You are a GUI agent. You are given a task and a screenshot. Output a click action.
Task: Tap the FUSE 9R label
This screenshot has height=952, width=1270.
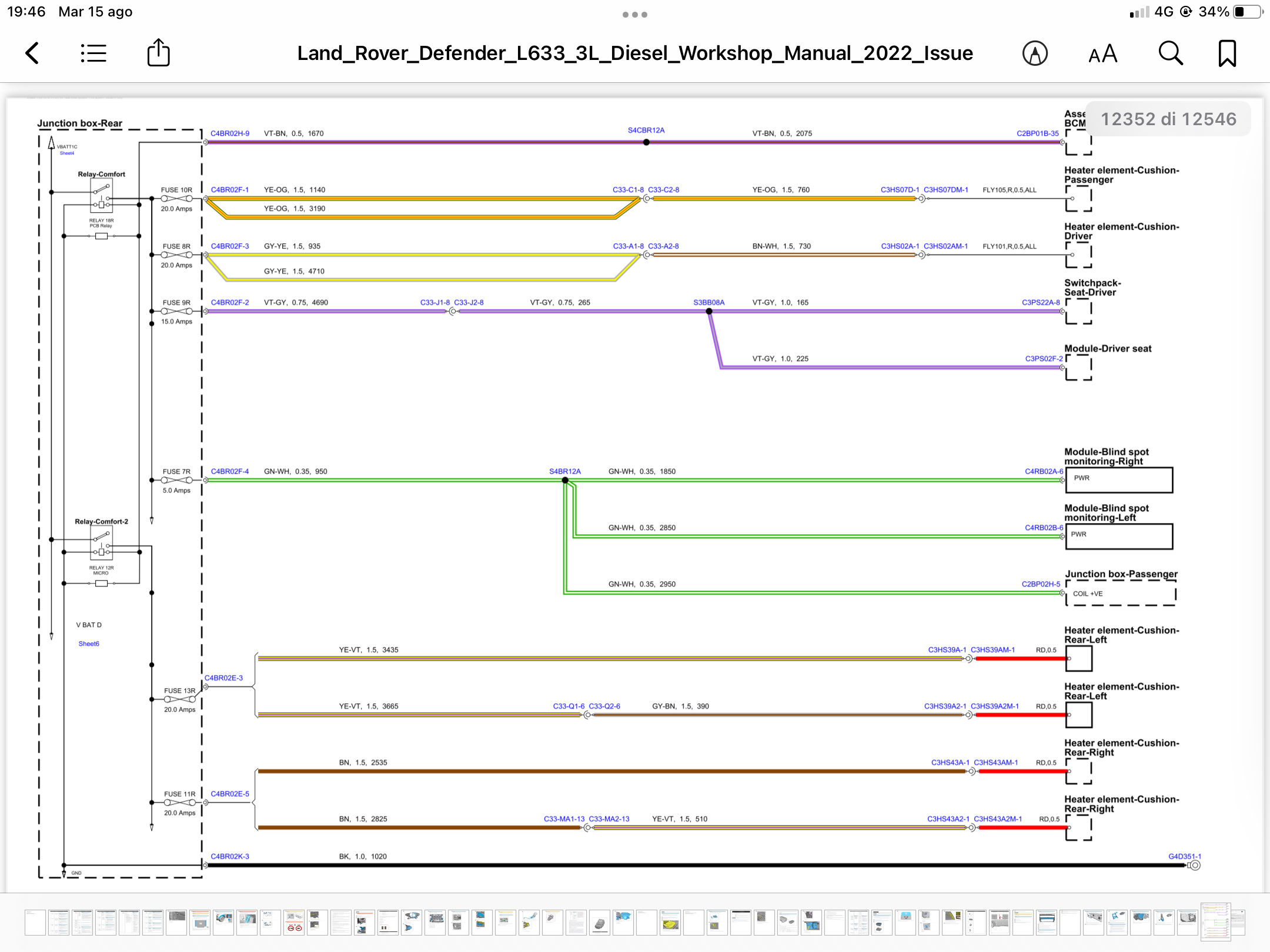coord(177,303)
